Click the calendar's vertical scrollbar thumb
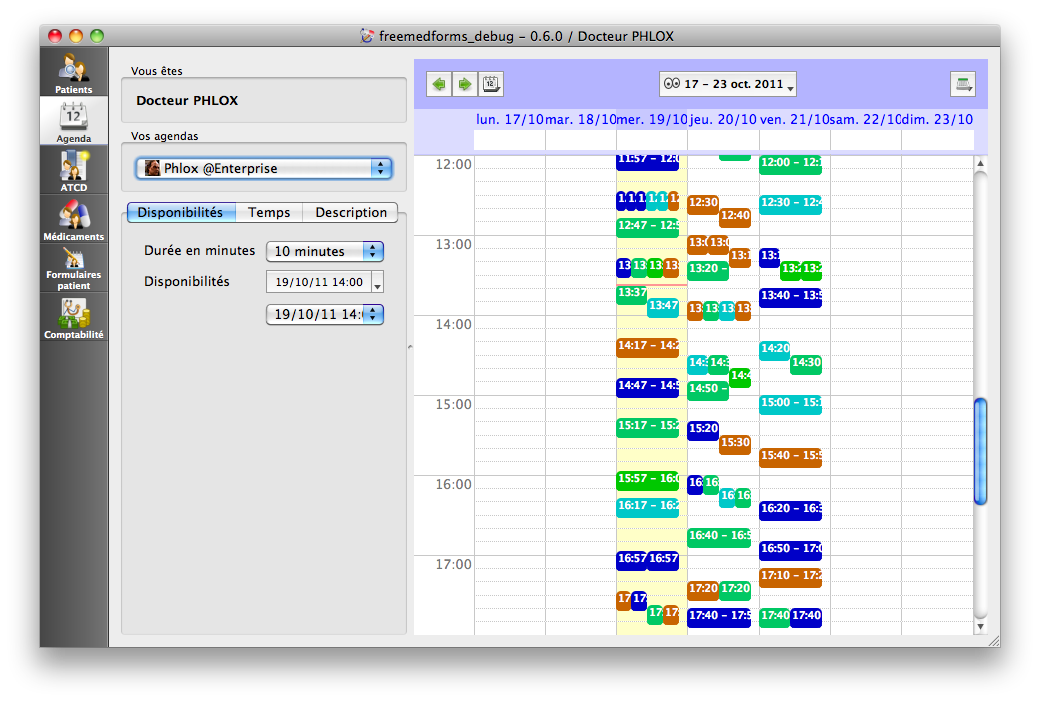1040x702 pixels. point(980,451)
